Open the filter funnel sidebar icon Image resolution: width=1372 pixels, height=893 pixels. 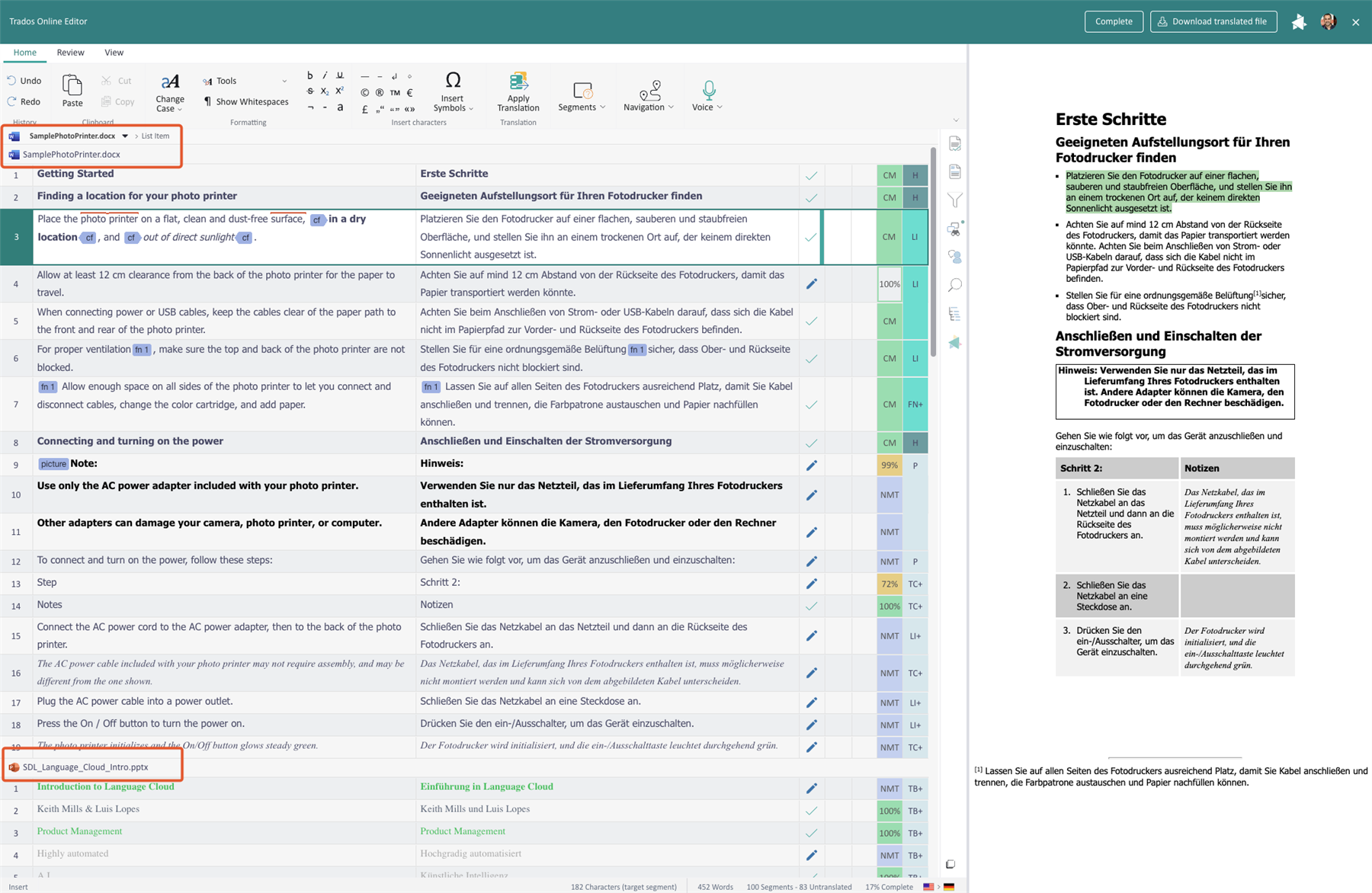[x=954, y=200]
